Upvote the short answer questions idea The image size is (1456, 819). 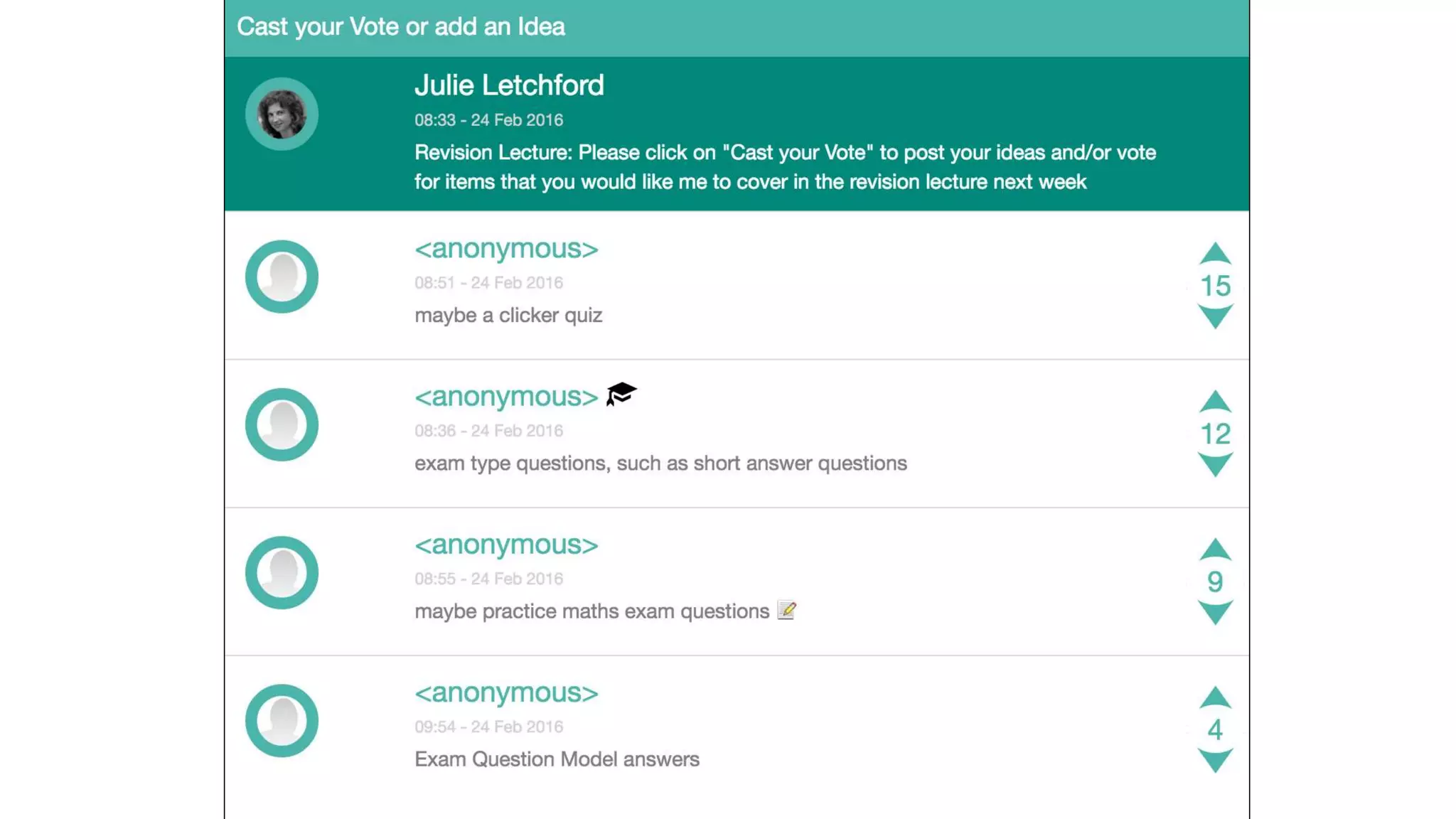click(1215, 402)
